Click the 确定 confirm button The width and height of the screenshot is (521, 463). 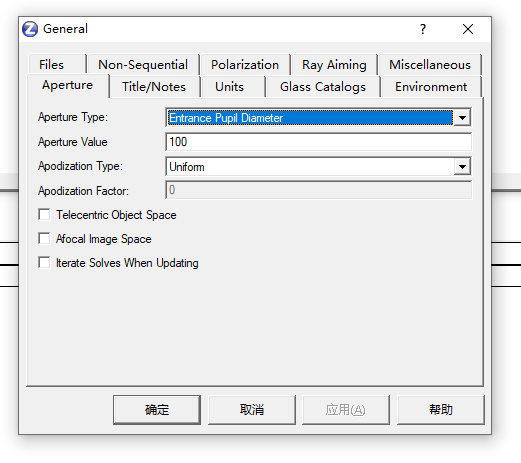pyautogui.click(x=157, y=410)
